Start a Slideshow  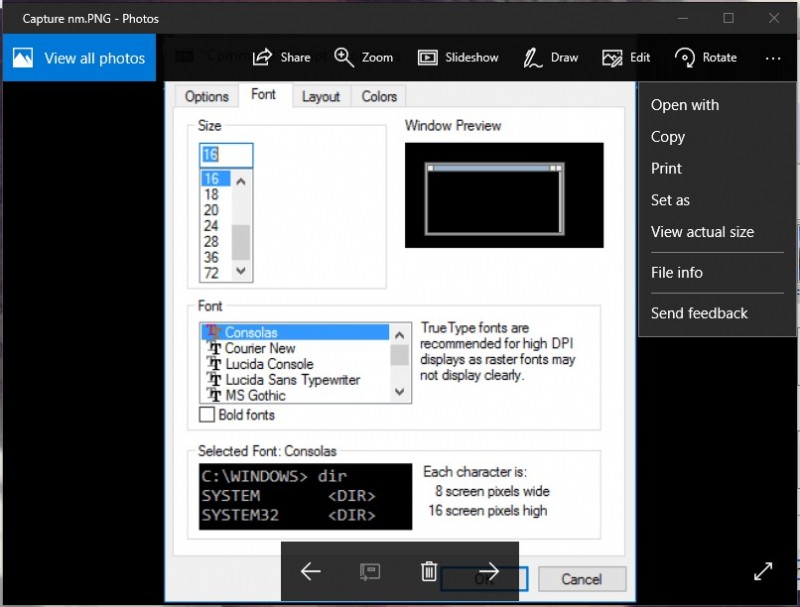click(x=459, y=57)
